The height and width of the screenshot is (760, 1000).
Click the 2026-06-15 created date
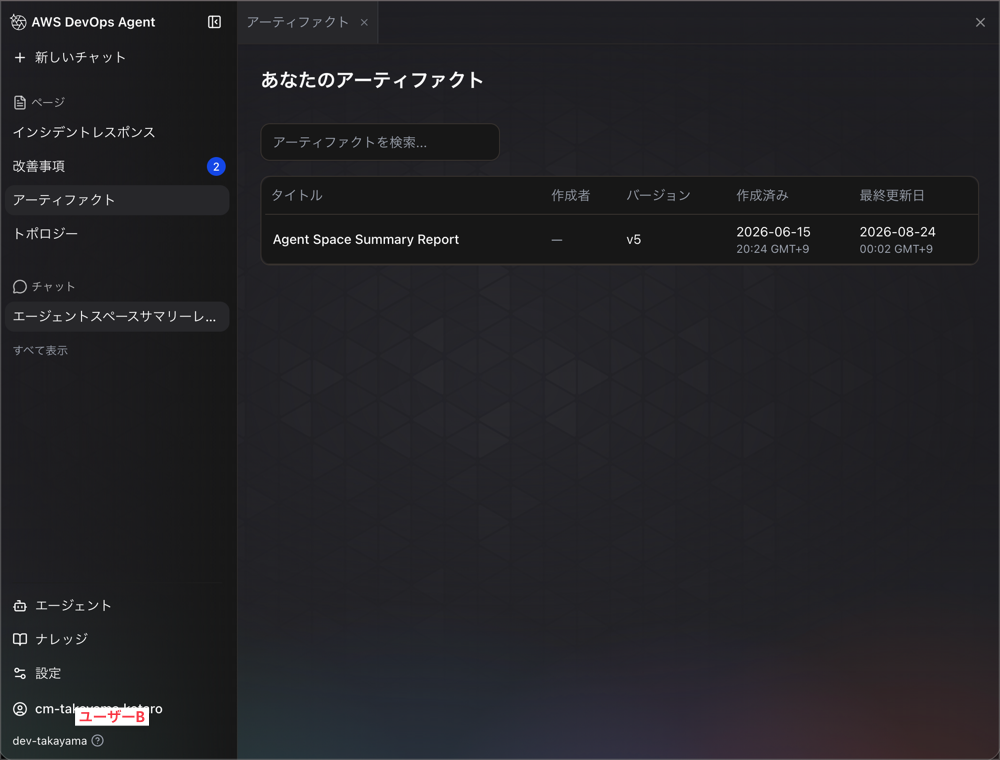773,232
